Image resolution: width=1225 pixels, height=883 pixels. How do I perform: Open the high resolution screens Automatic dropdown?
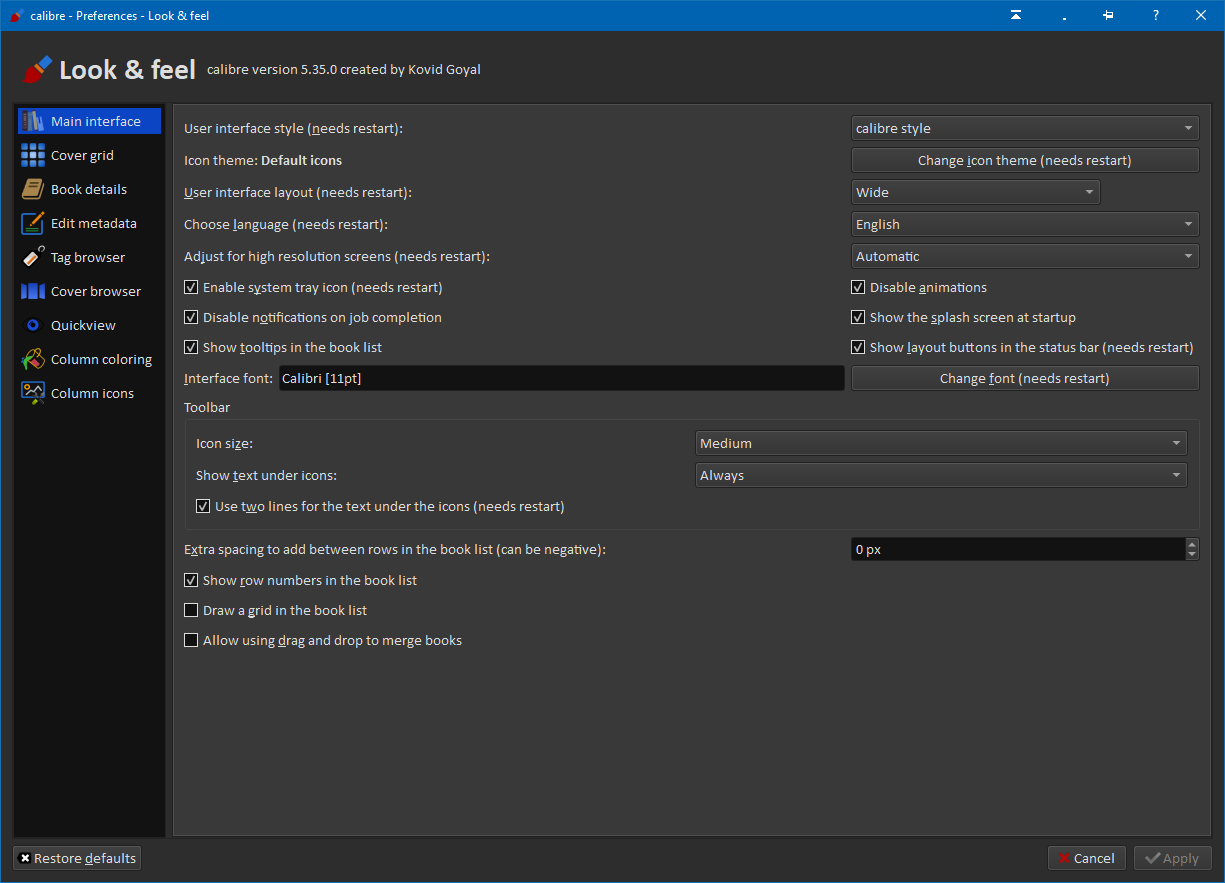1025,256
